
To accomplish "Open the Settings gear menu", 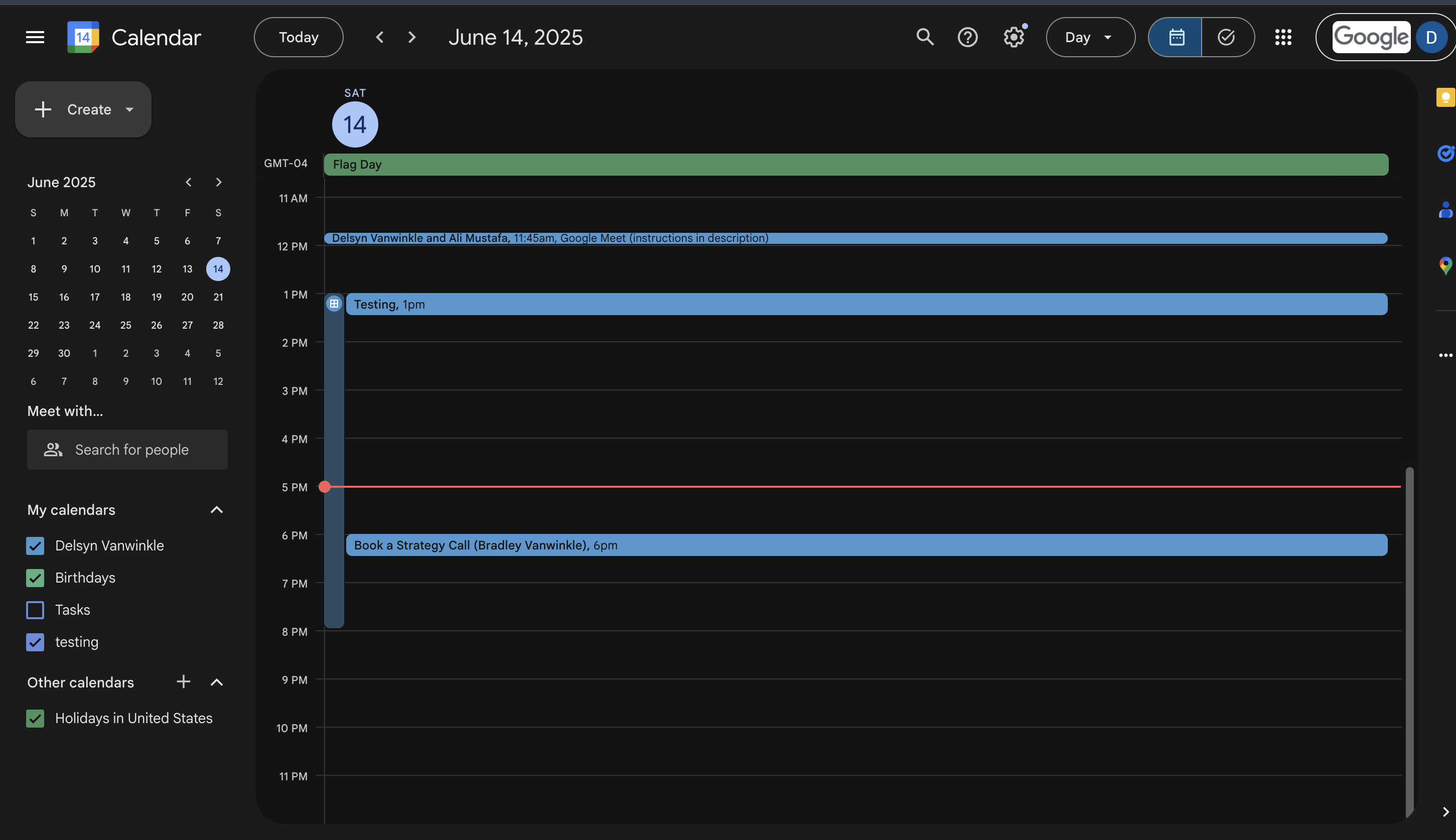I will 1013,38.
